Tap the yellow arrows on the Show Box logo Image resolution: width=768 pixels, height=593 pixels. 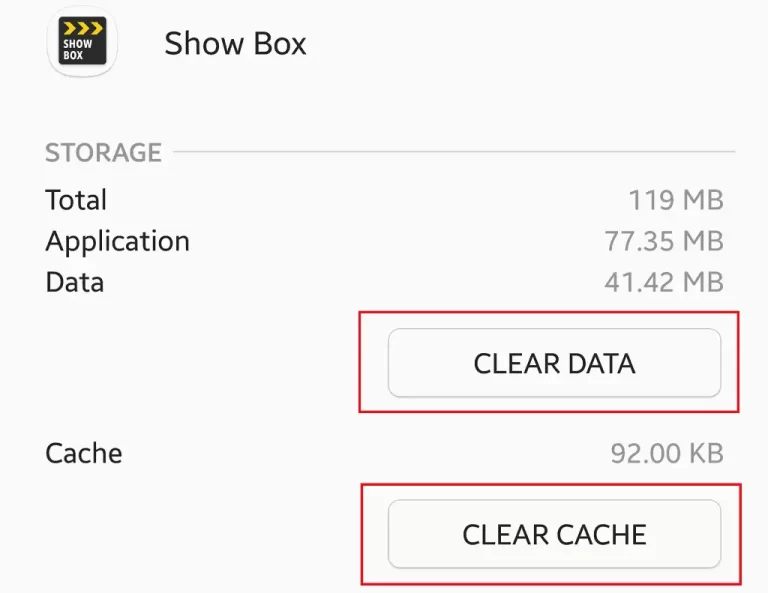point(83,28)
